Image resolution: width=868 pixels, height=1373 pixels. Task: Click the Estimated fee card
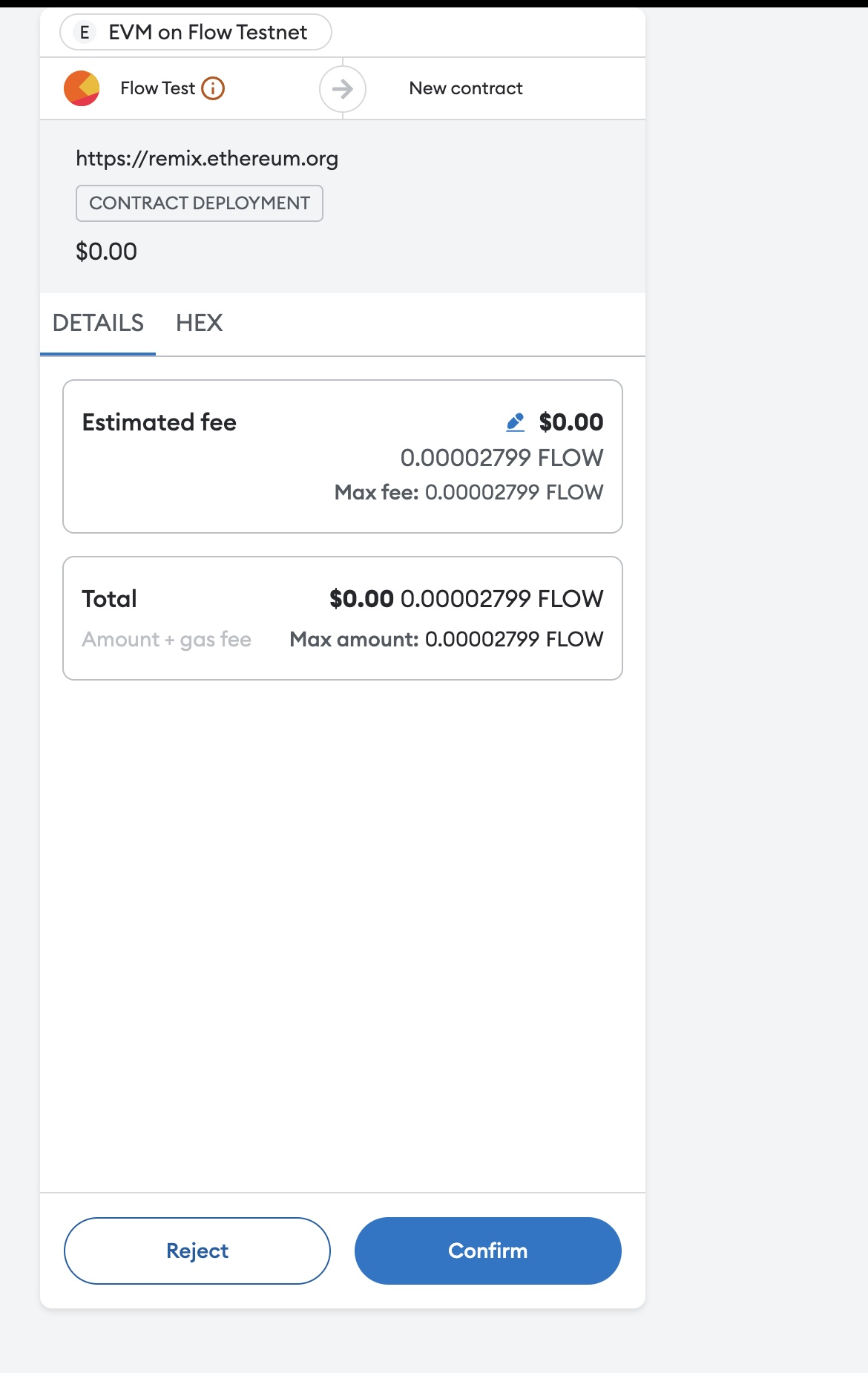343,454
